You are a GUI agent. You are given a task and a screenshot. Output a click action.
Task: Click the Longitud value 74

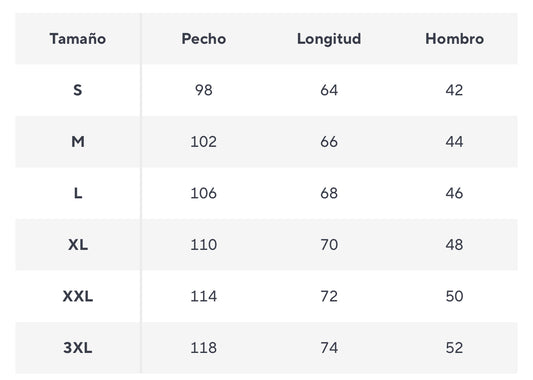click(x=329, y=348)
